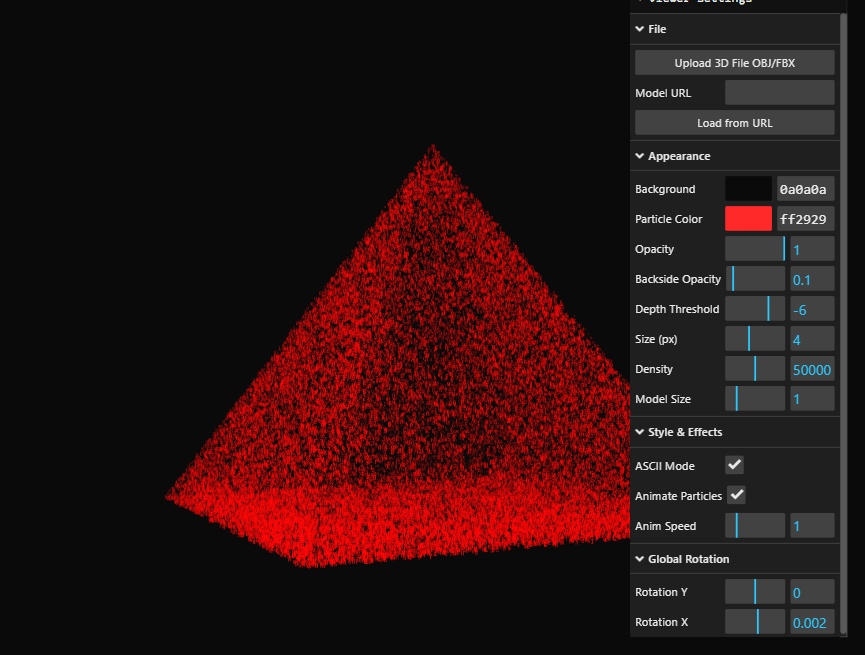Click the Backside Opacity slider
Viewport: 865px width, 655px height.
coord(755,279)
